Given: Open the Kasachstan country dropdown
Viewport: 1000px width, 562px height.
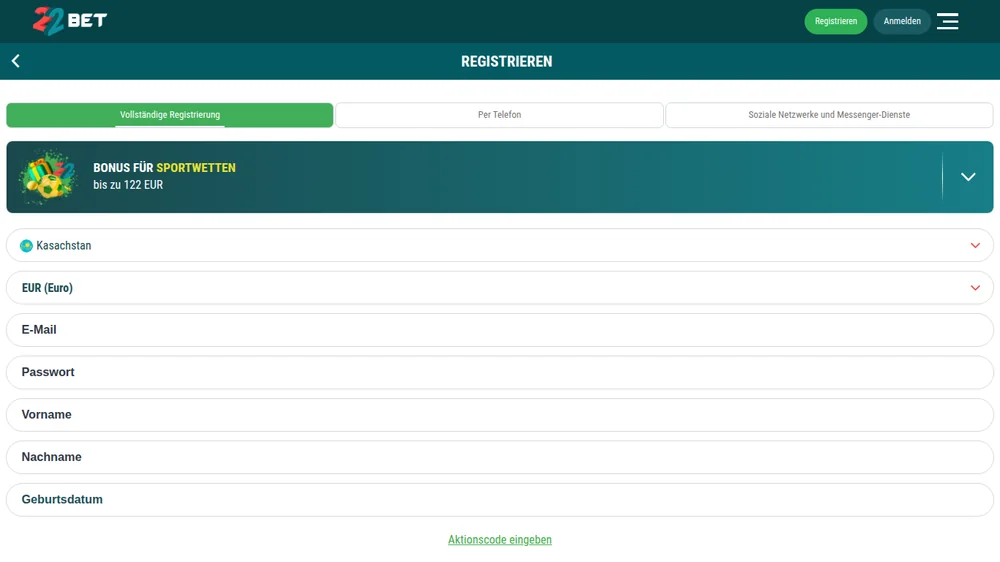Looking at the screenshot, I should pyautogui.click(x=500, y=246).
